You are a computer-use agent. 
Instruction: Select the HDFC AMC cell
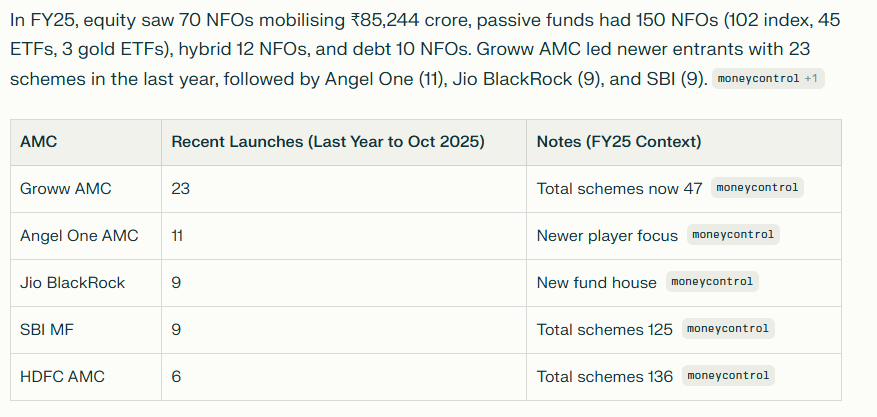click(62, 377)
